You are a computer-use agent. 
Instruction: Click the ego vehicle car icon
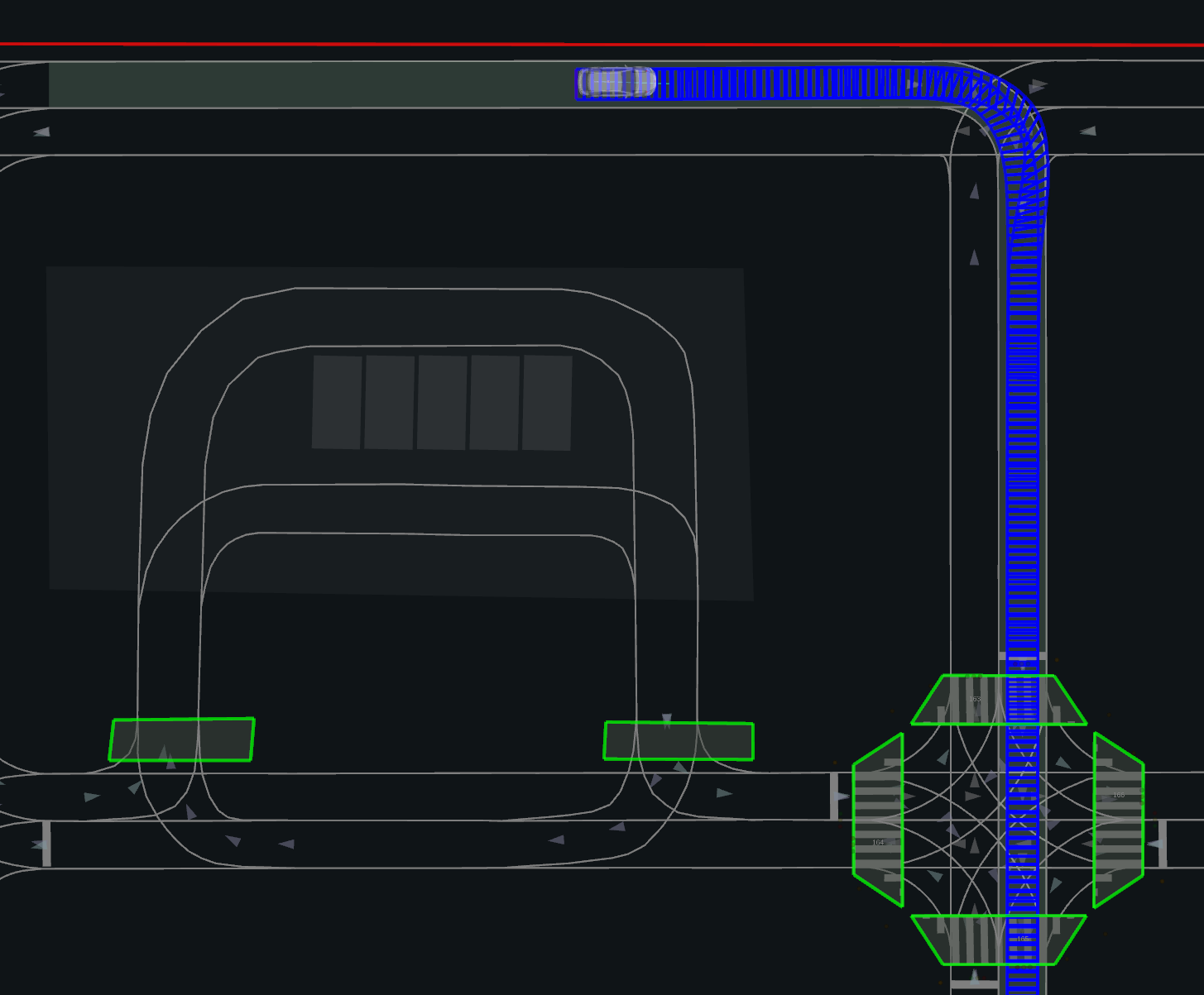616,83
